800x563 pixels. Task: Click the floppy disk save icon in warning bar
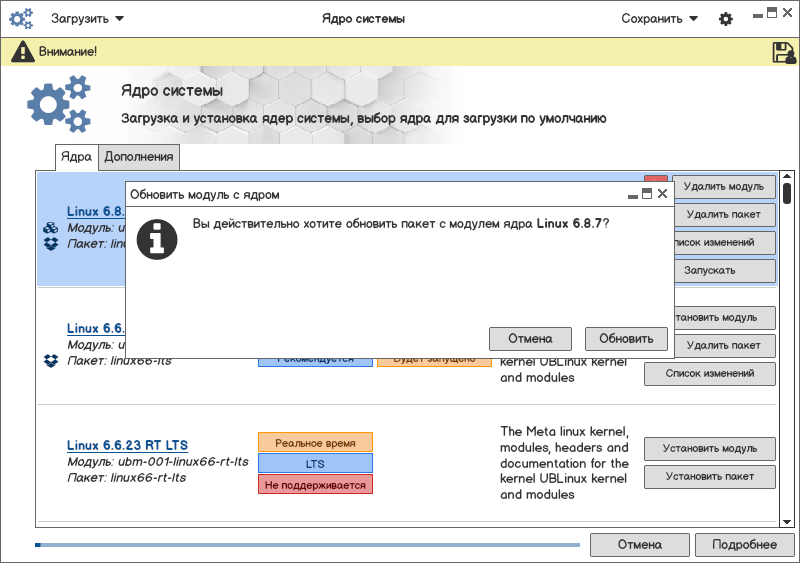[784, 52]
